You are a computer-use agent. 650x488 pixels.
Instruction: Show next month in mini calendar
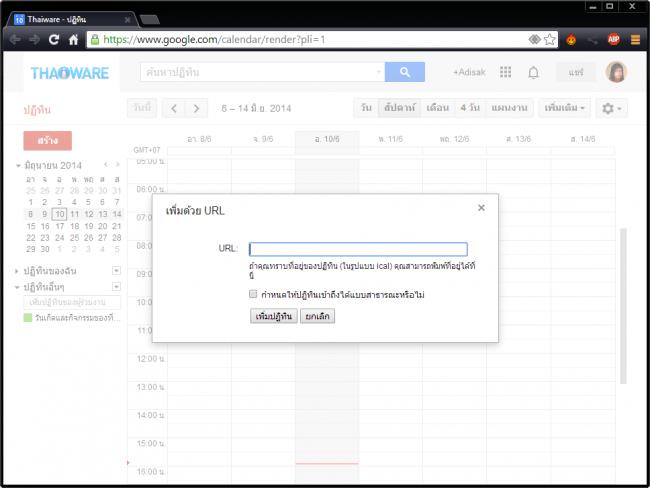click(x=118, y=165)
